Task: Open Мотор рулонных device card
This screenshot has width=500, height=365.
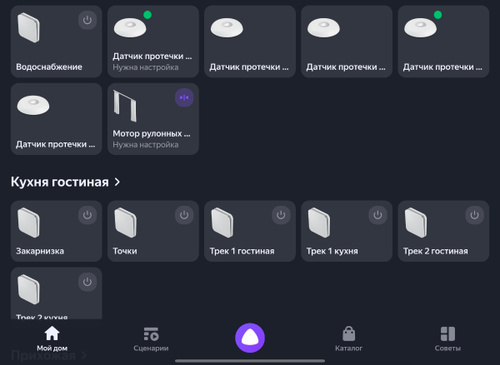Action: pos(153,119)
